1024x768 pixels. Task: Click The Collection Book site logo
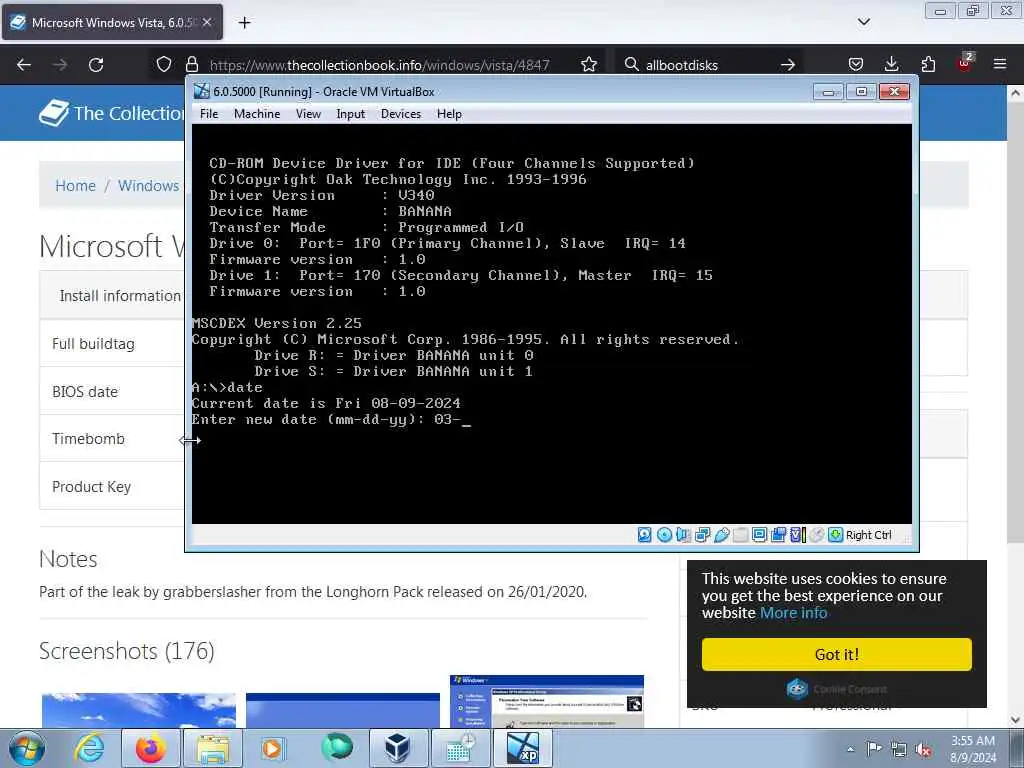[112, 113]
